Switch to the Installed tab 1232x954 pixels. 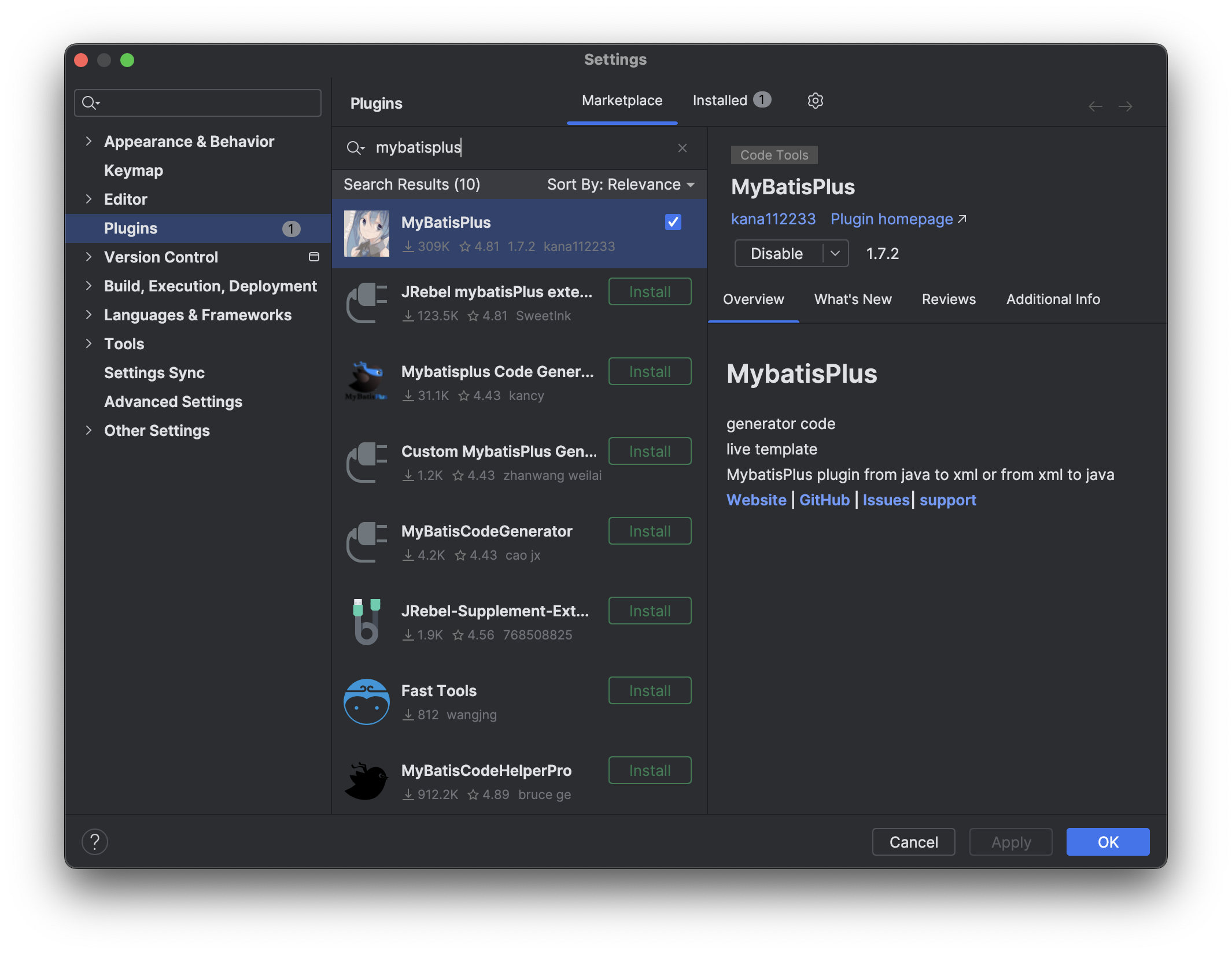point(732,101)
